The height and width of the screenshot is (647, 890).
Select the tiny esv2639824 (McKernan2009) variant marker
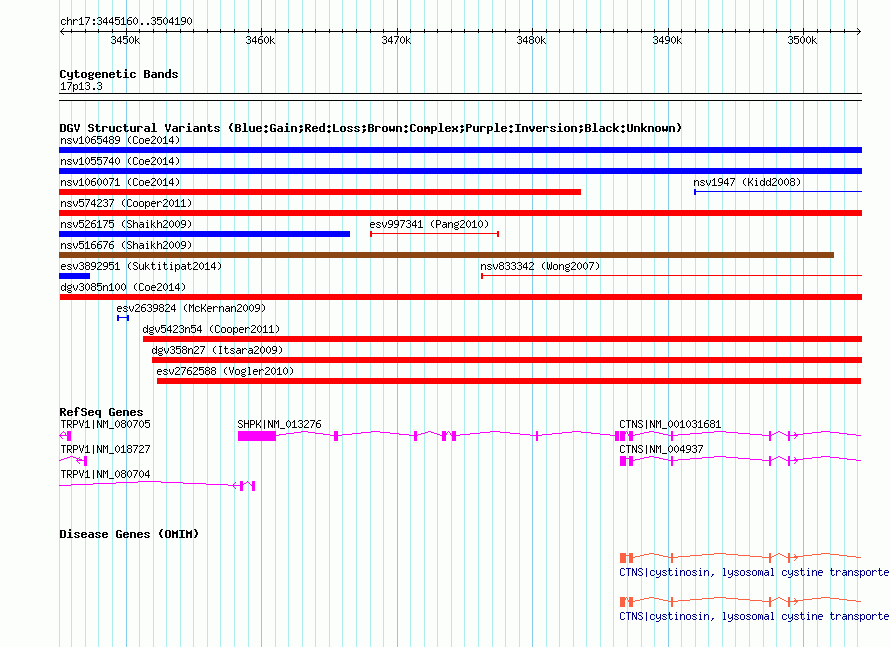click(x=123, y=318)
